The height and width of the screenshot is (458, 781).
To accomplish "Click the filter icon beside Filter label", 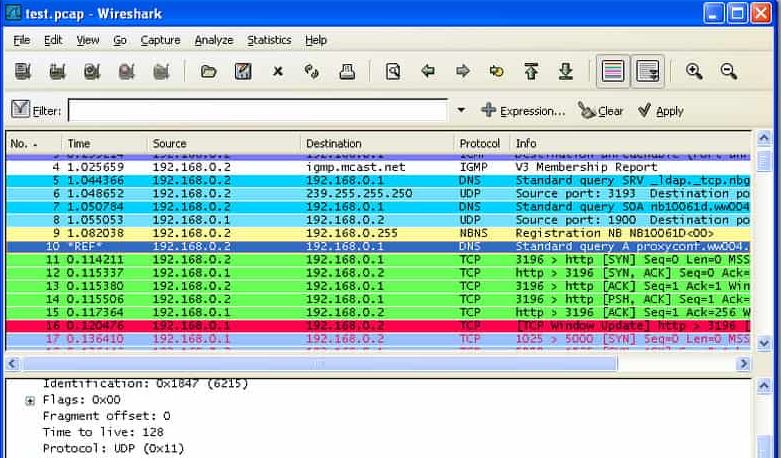I will tap(20, 109).
